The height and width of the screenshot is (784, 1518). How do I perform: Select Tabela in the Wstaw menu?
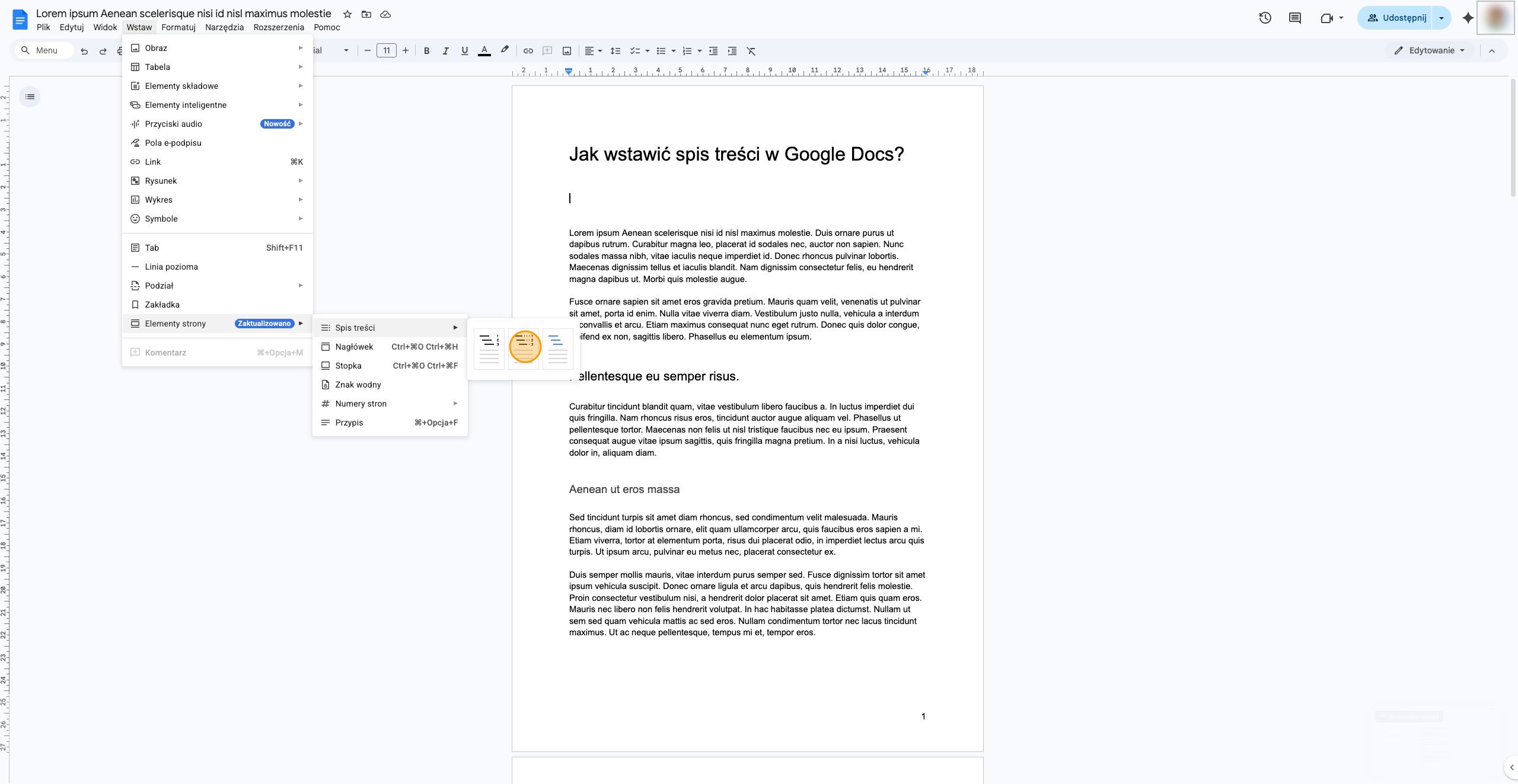click(218, 67)
